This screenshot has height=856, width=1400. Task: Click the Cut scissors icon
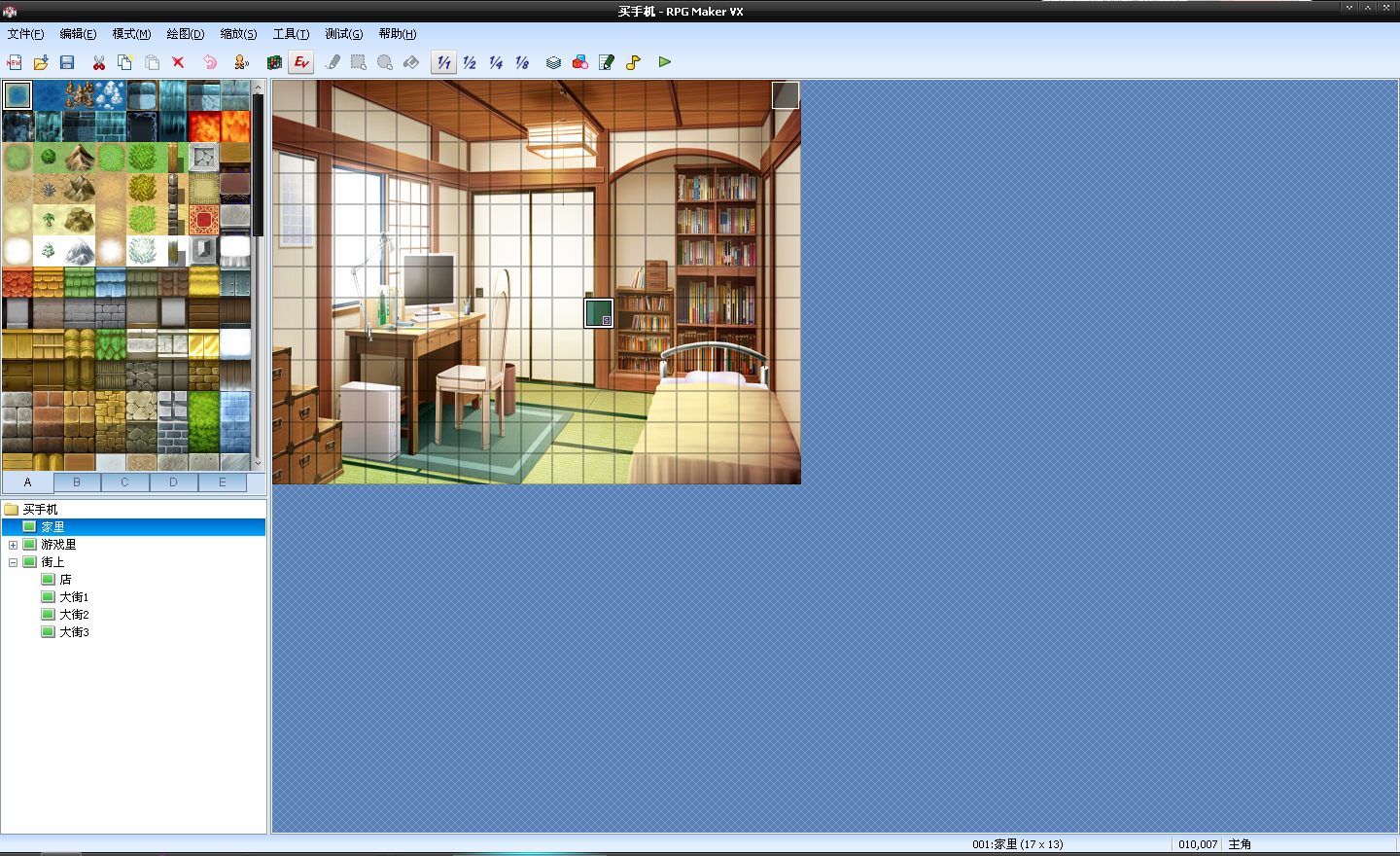coord(99,62)
